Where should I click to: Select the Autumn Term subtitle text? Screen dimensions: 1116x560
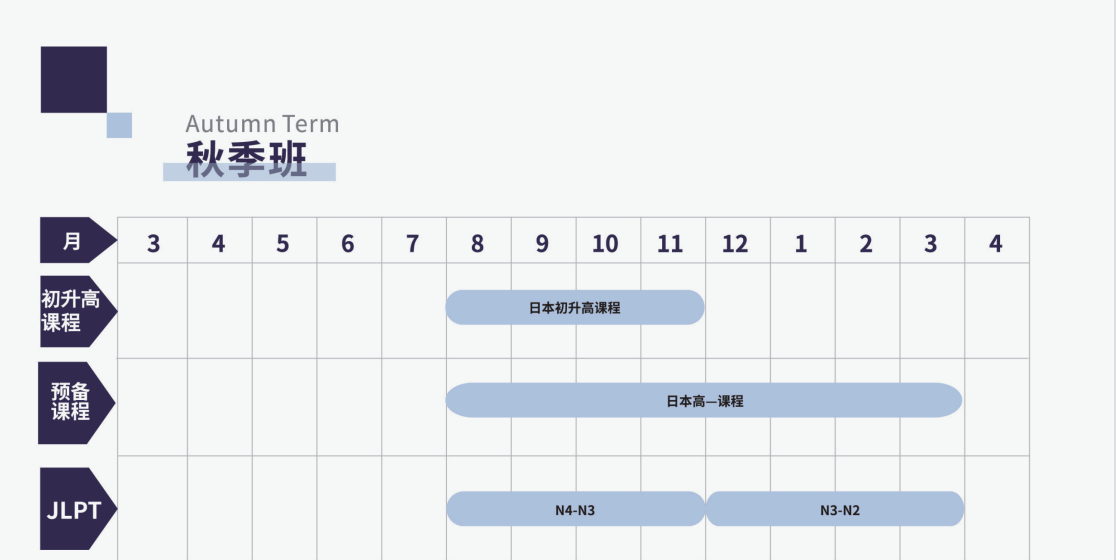click(x=262, y=124)
